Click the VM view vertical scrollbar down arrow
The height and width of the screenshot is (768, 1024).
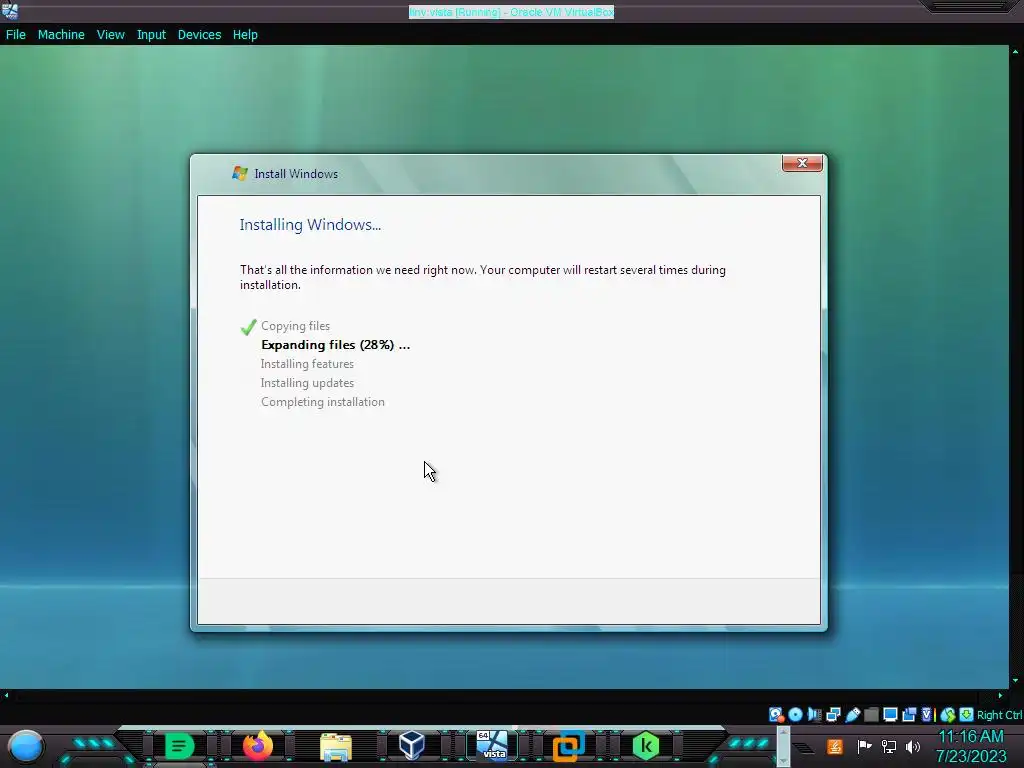[1016, 680]
